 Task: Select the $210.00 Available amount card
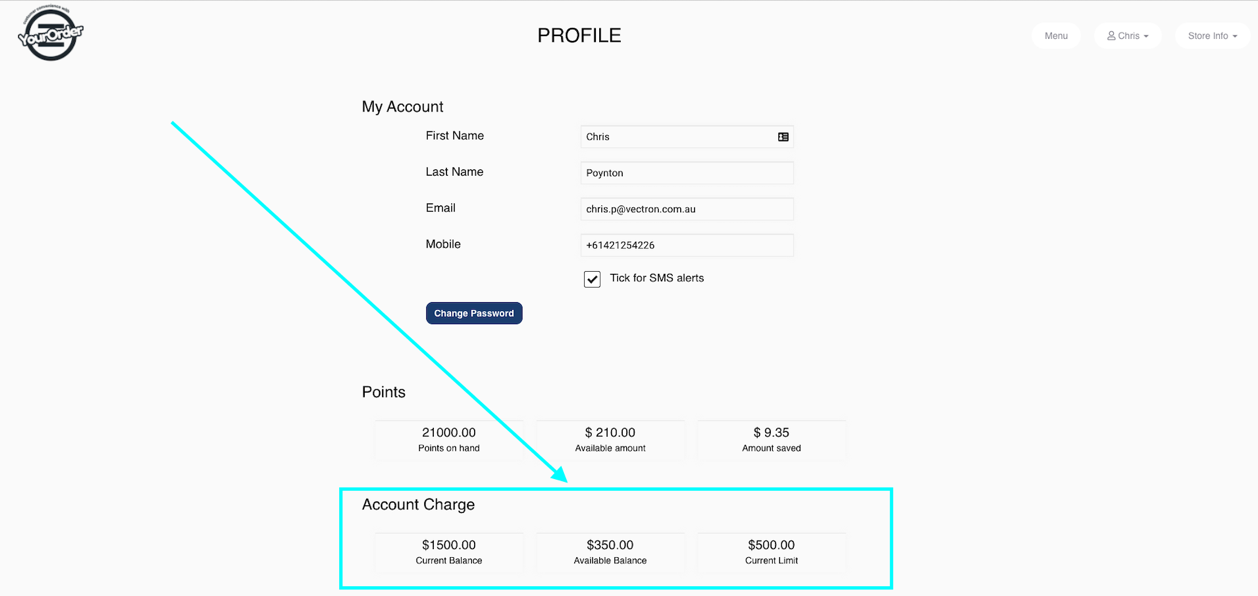610,440
